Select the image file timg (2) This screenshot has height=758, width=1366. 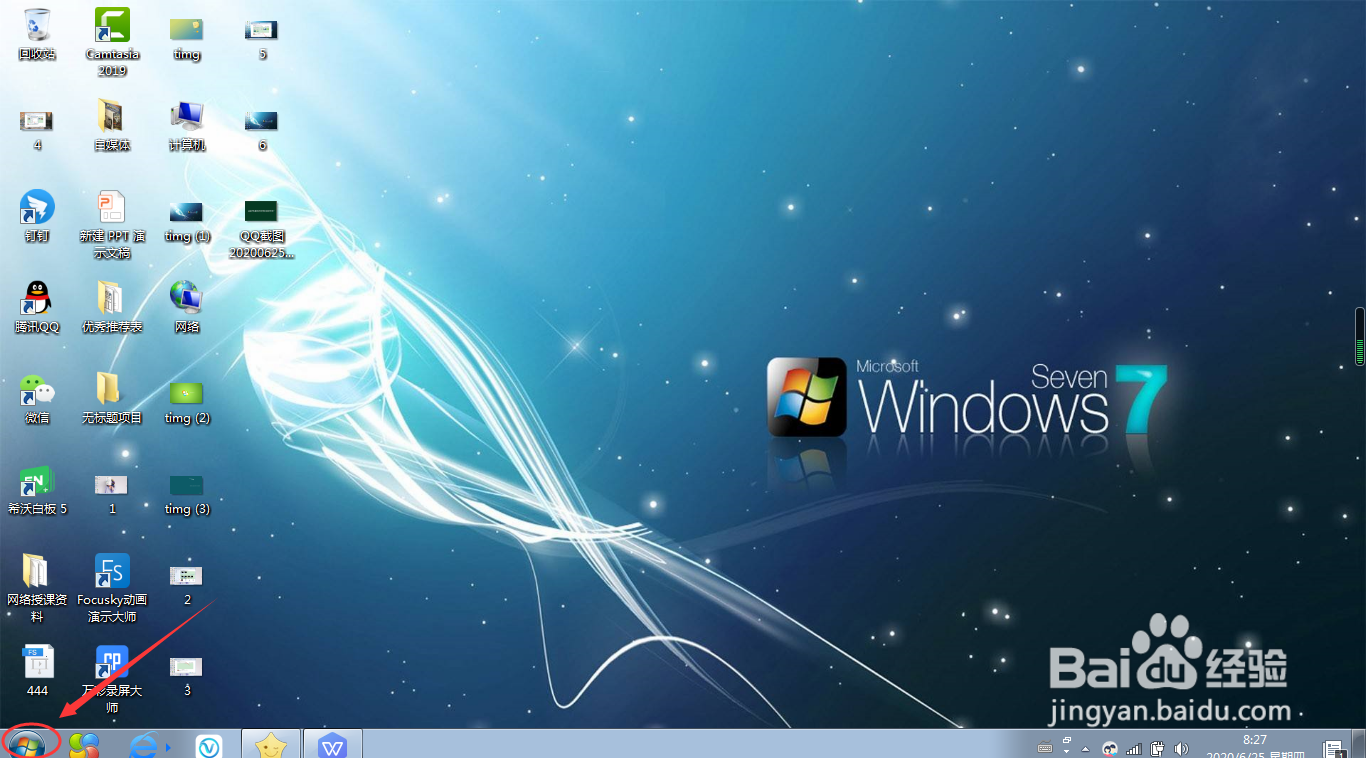pos(187,402)
